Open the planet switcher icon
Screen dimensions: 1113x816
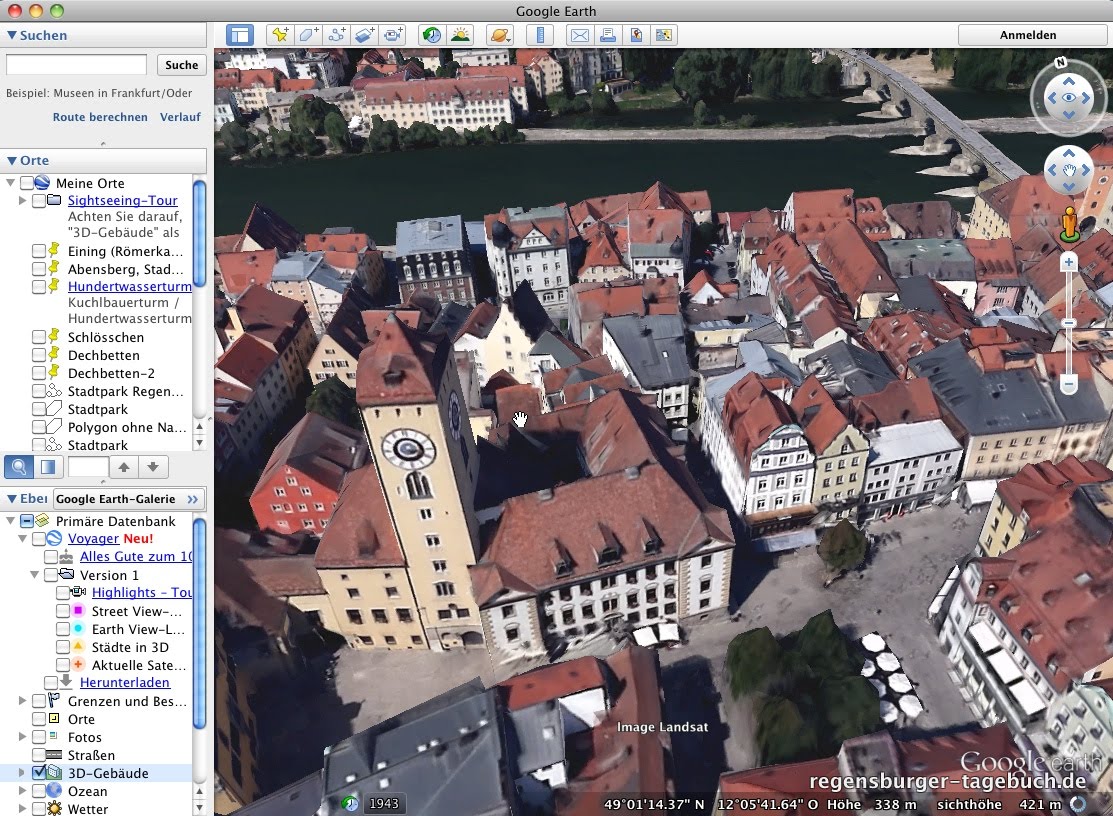[500, 35]
